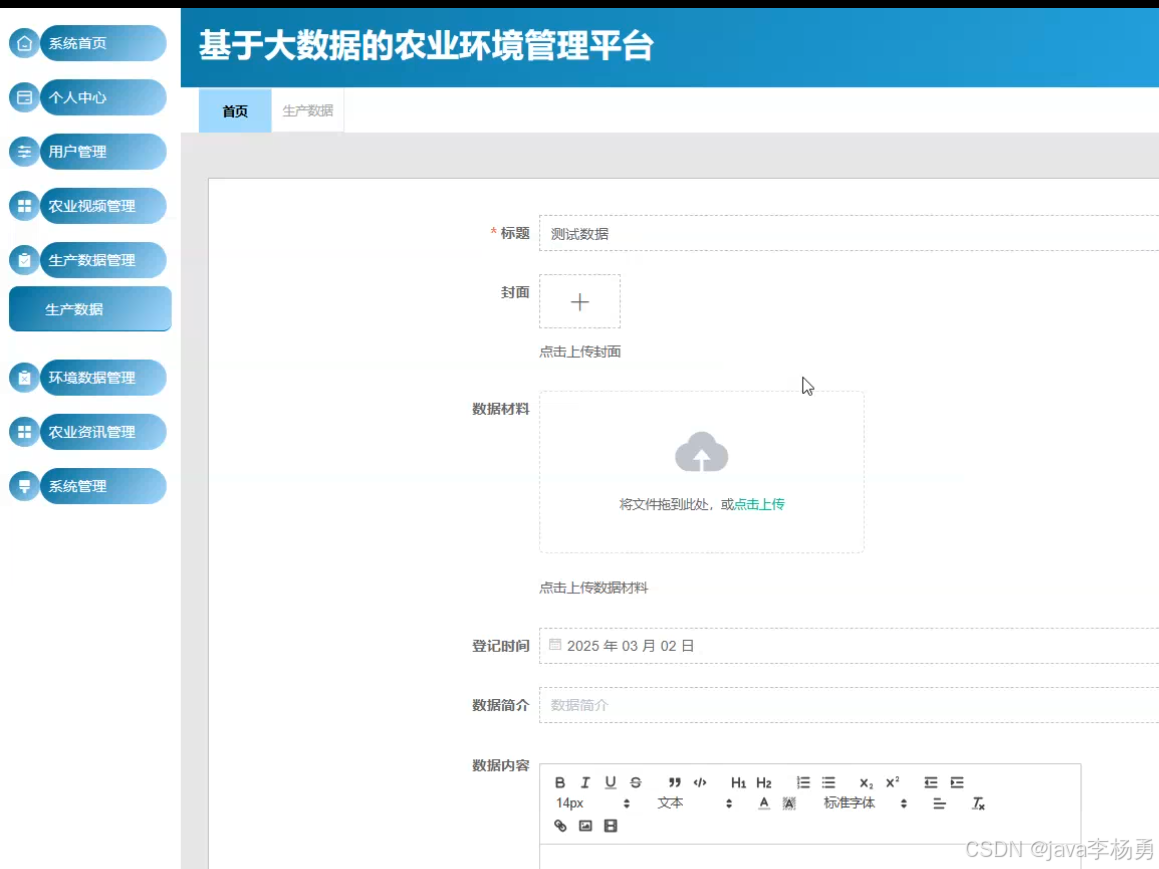Image resolution: width=1159 pixels, height=869 pixels.
Task: Click the insert image icon
Action: [x=585, y=826]
